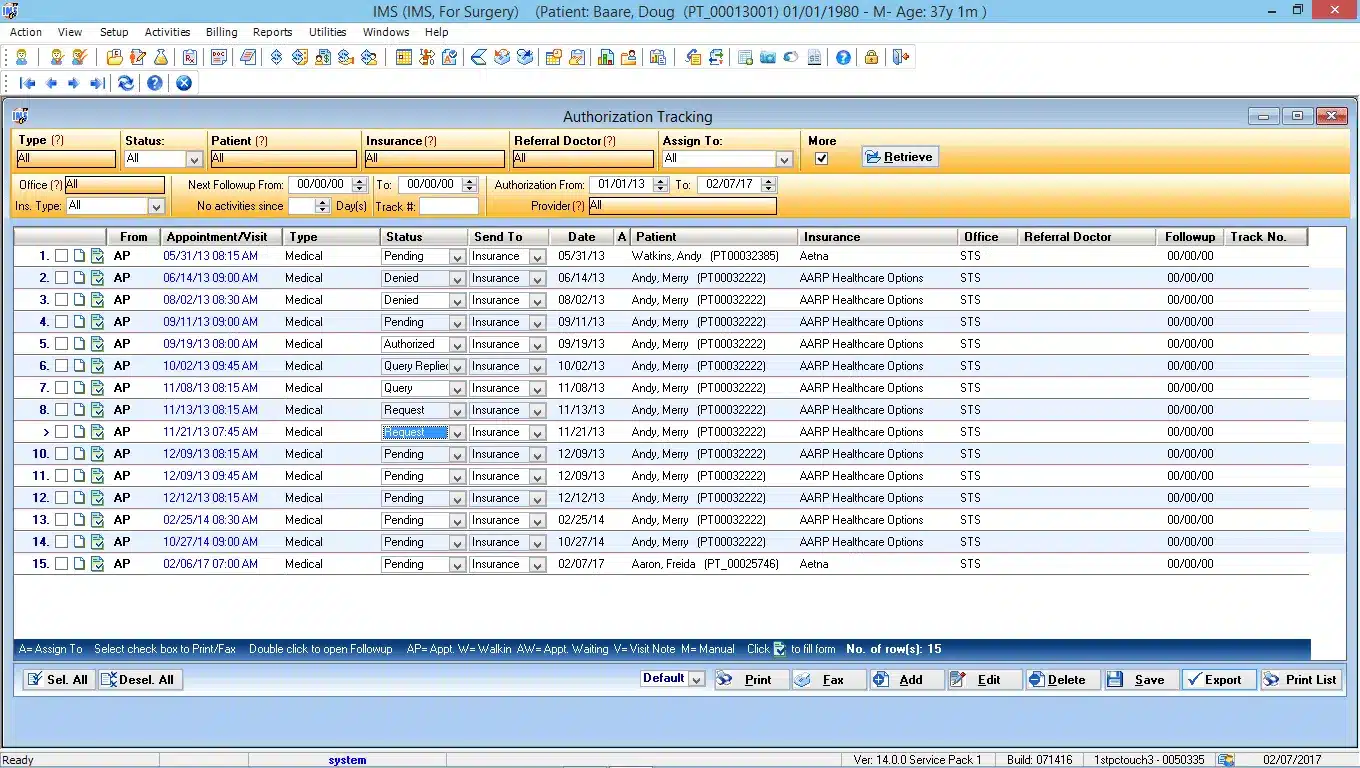Click the Track # input field
Screen dimensions: 1360x768
(x=448, y=207)
